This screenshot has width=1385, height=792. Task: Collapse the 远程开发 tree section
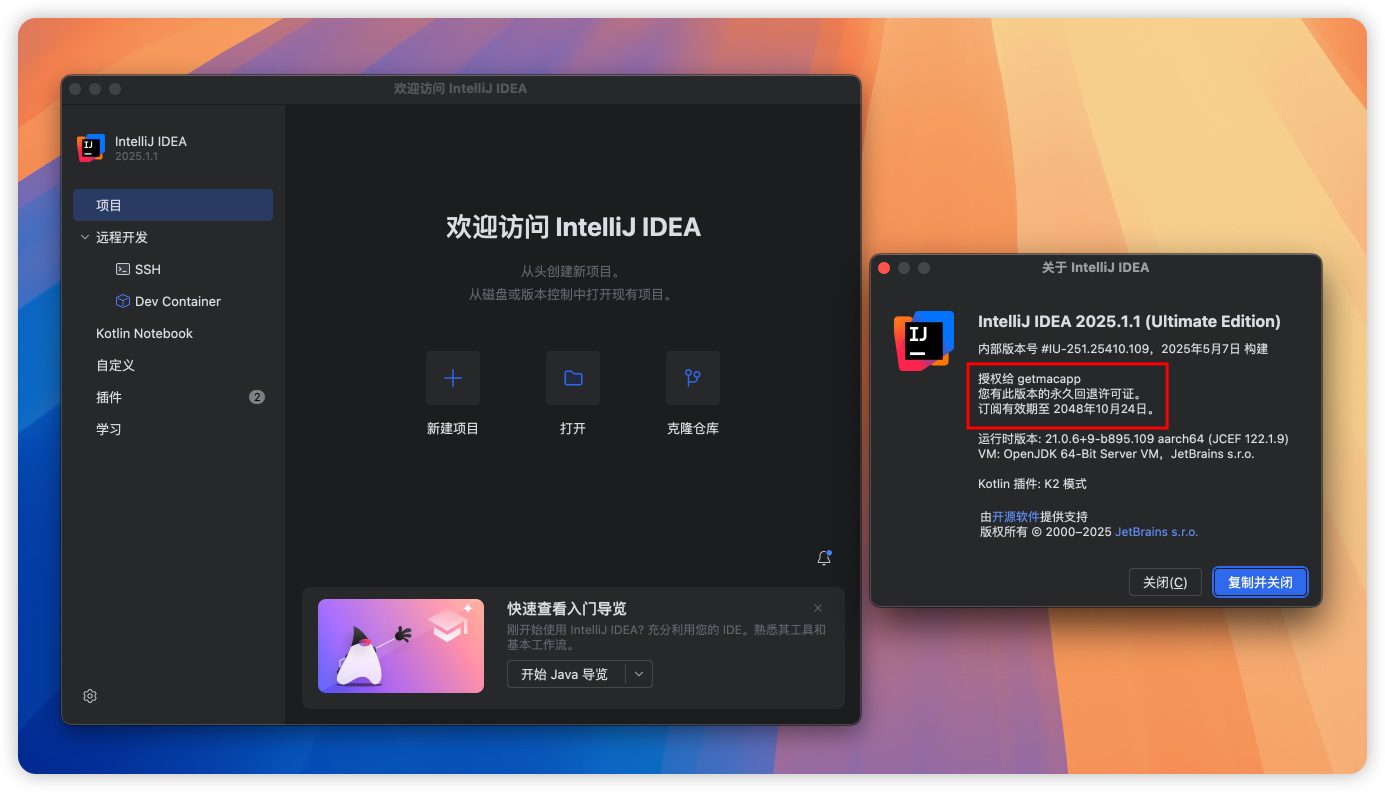[85, 237]
